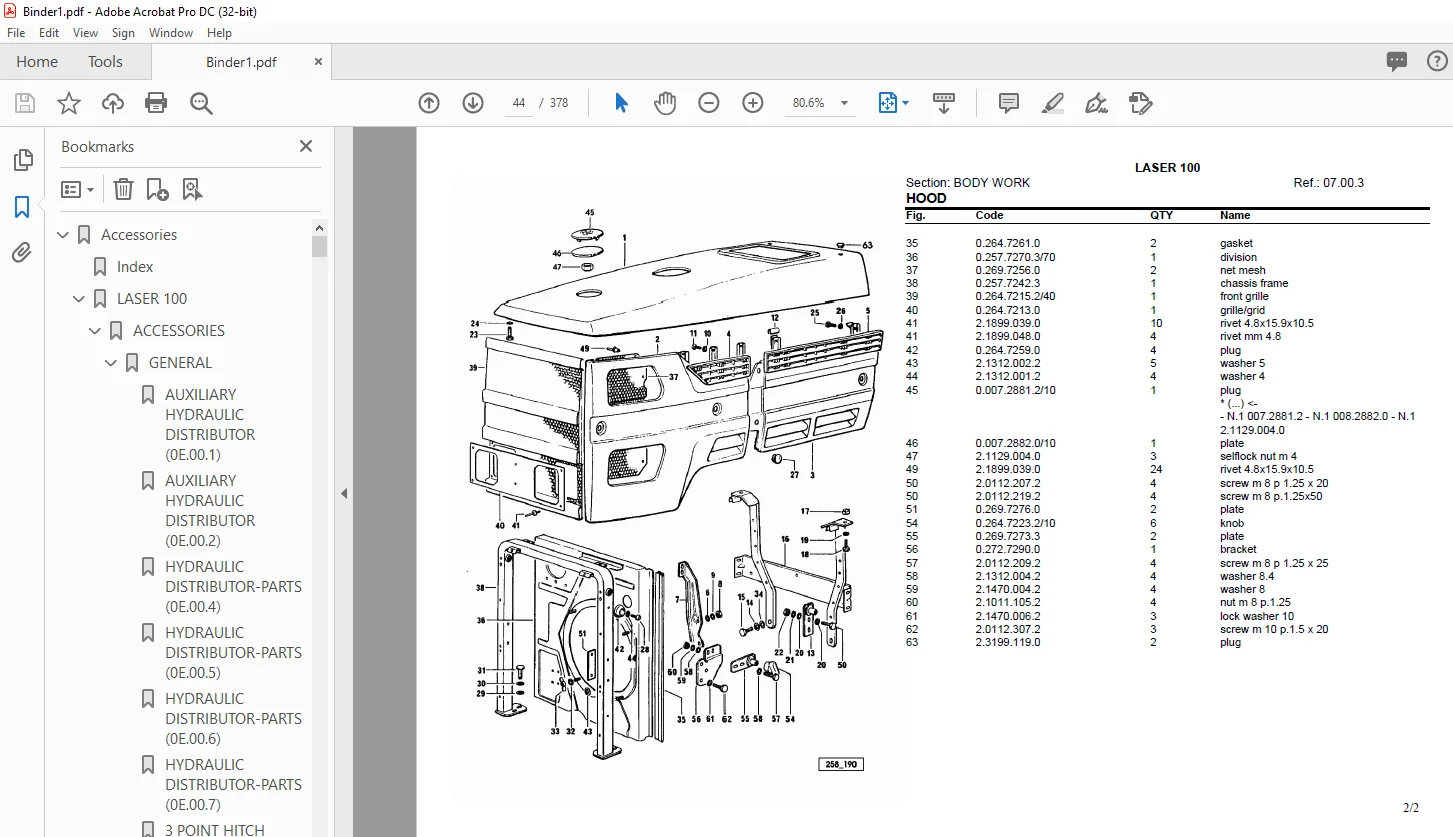
Task: Collapse the LASER 100 bookmark chevron
Action: (x=80, y=299)
